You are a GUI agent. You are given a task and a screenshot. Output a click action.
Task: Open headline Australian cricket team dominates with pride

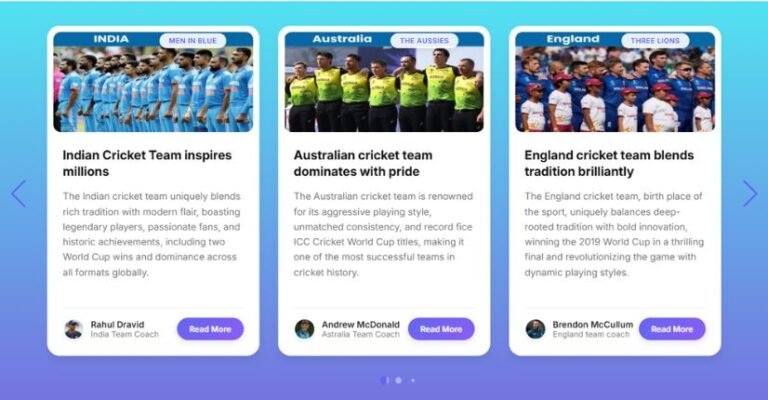click(363, 163)
